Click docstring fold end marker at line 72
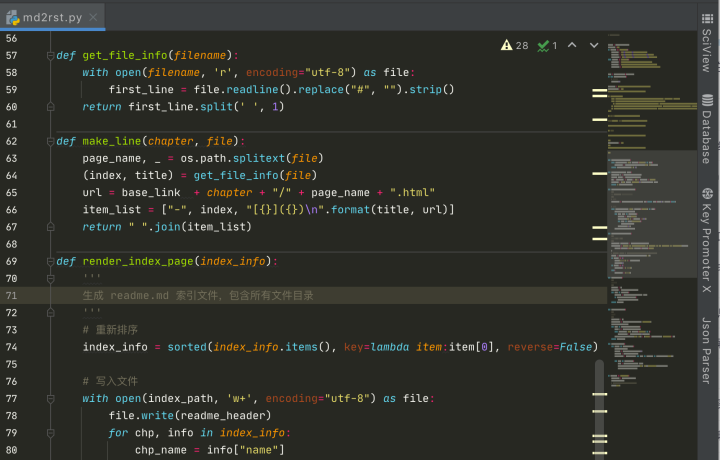This screenshot has height=460, width=720. [51, 313]
